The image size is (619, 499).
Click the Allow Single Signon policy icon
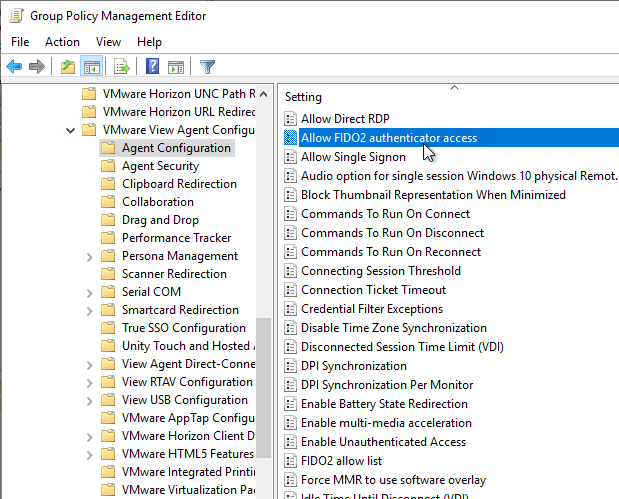tap(291, 157)
